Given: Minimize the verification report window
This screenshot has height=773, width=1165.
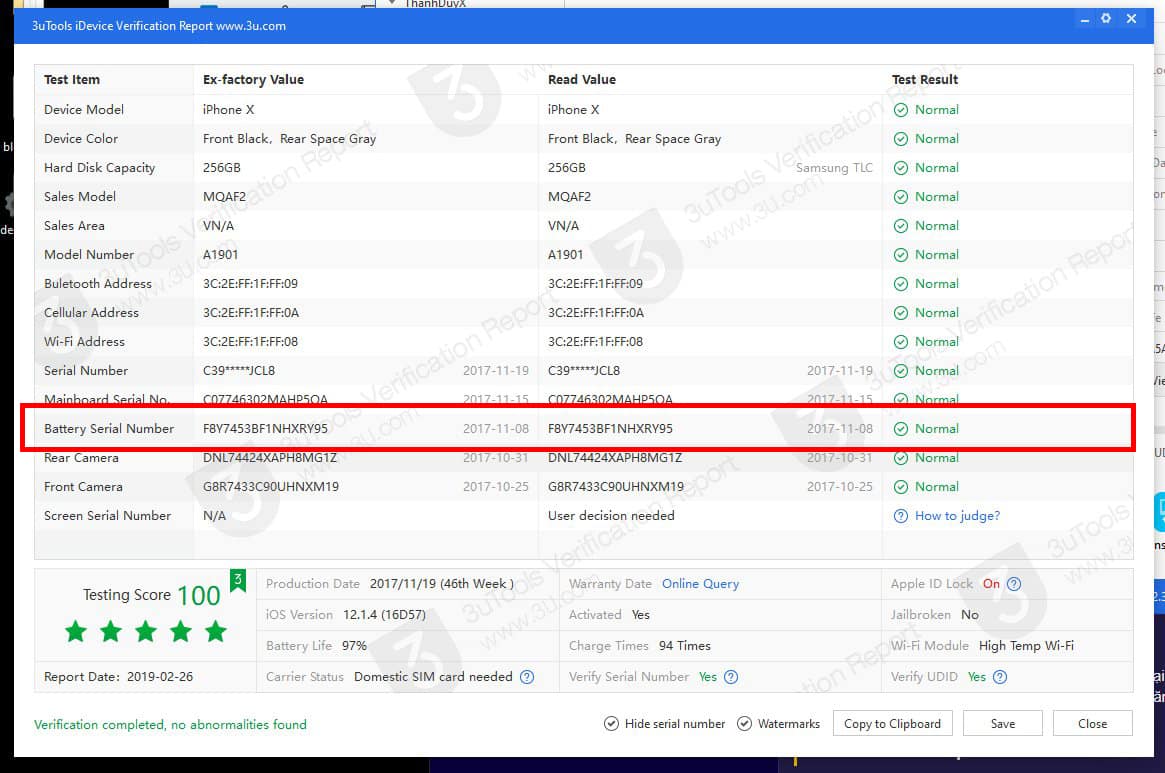Looking at the screenshot, I should tap(1083, 19).
